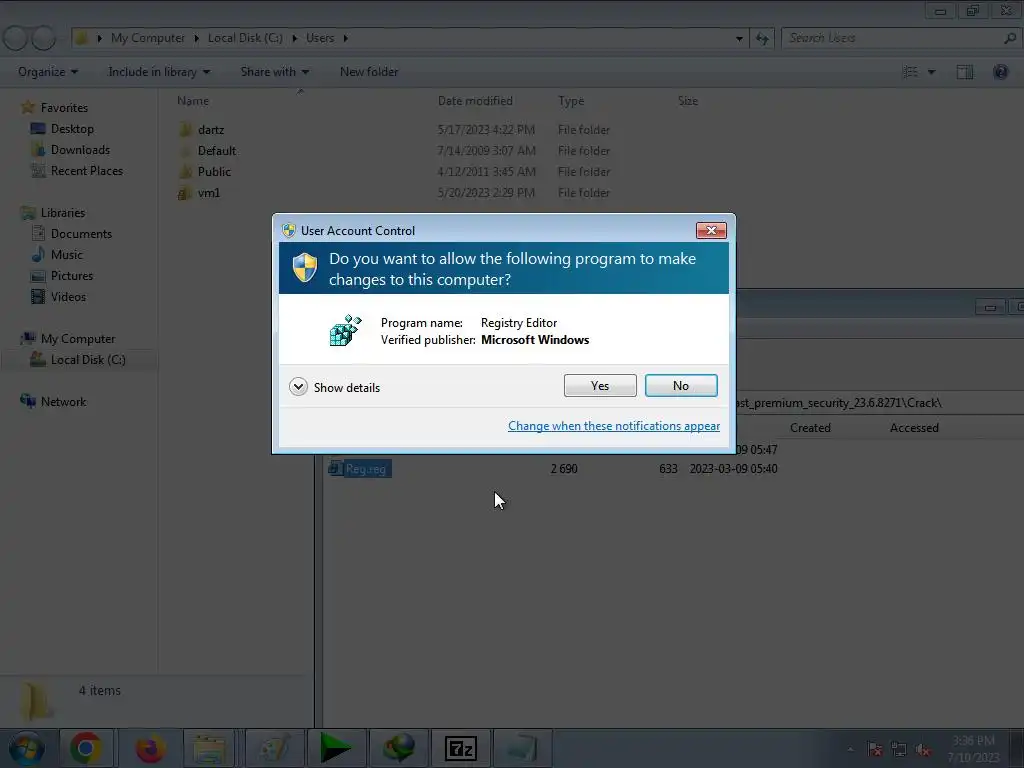Open 7-Zip from the taskbar
Viewport: 1024px width, 768px height.
(x=460, y=748)
